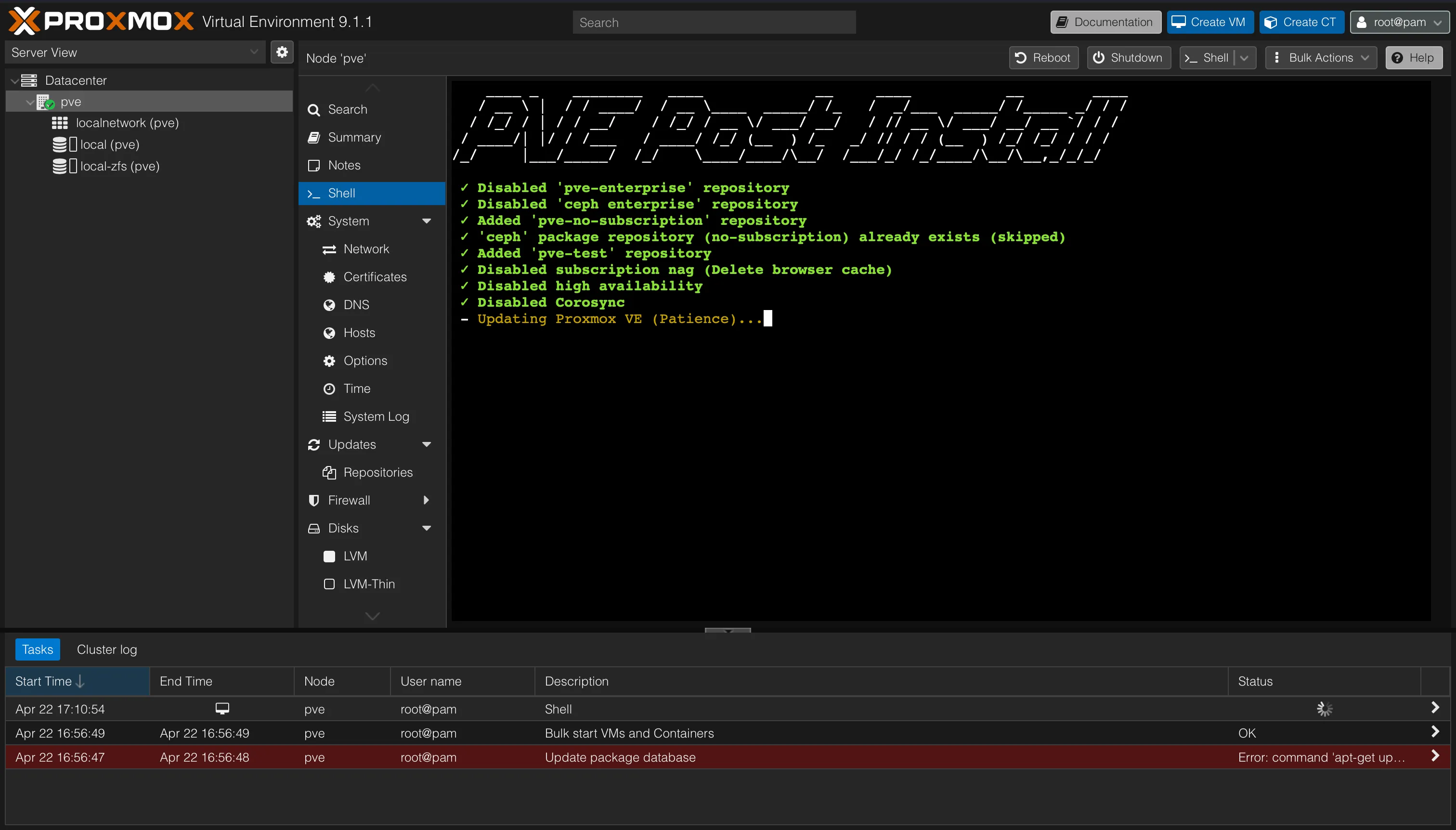Open the Bulk Actions dropdown

pos(1321,58)
